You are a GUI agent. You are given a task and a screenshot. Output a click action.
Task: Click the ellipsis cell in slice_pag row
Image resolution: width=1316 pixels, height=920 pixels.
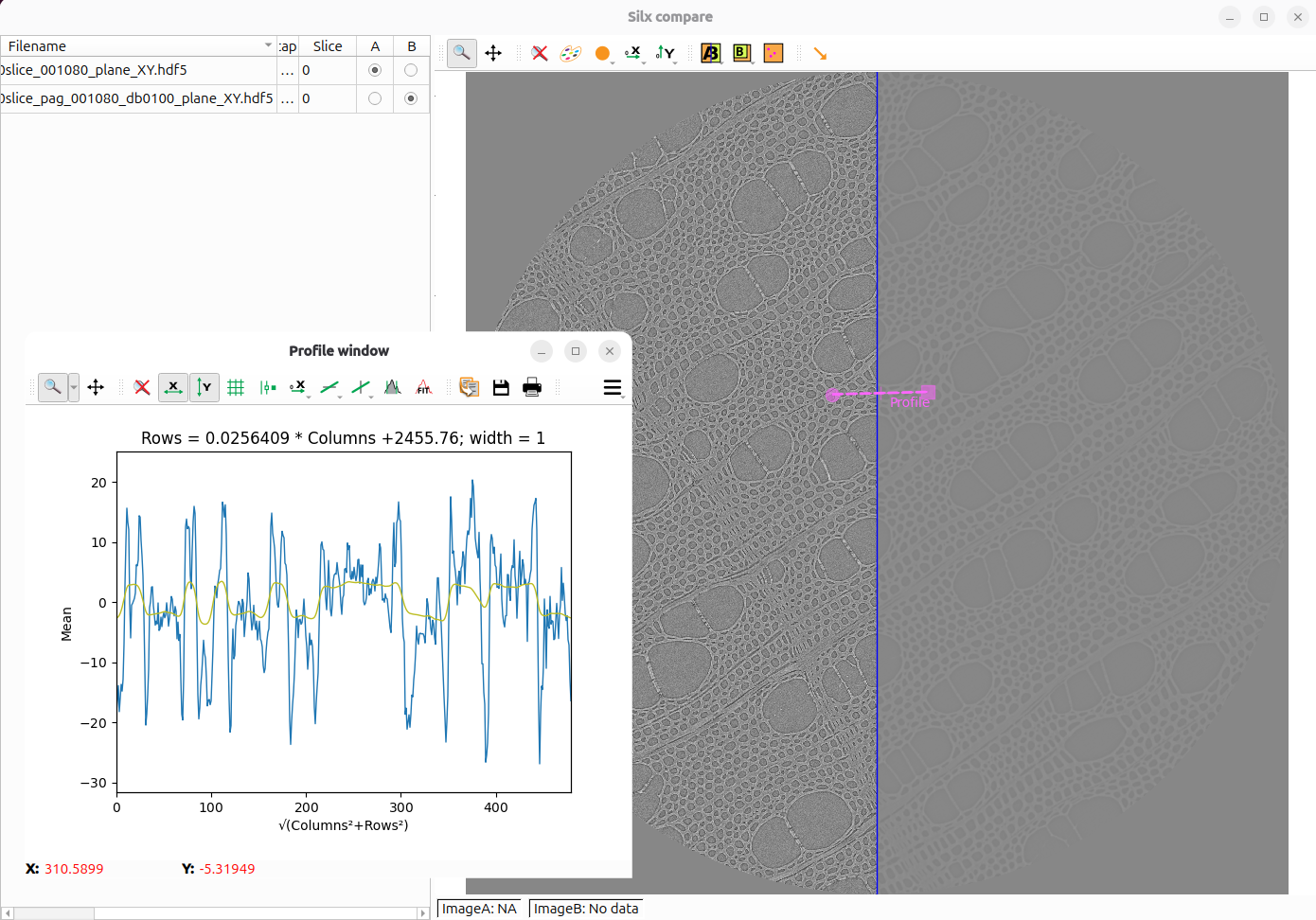[288, 98]
